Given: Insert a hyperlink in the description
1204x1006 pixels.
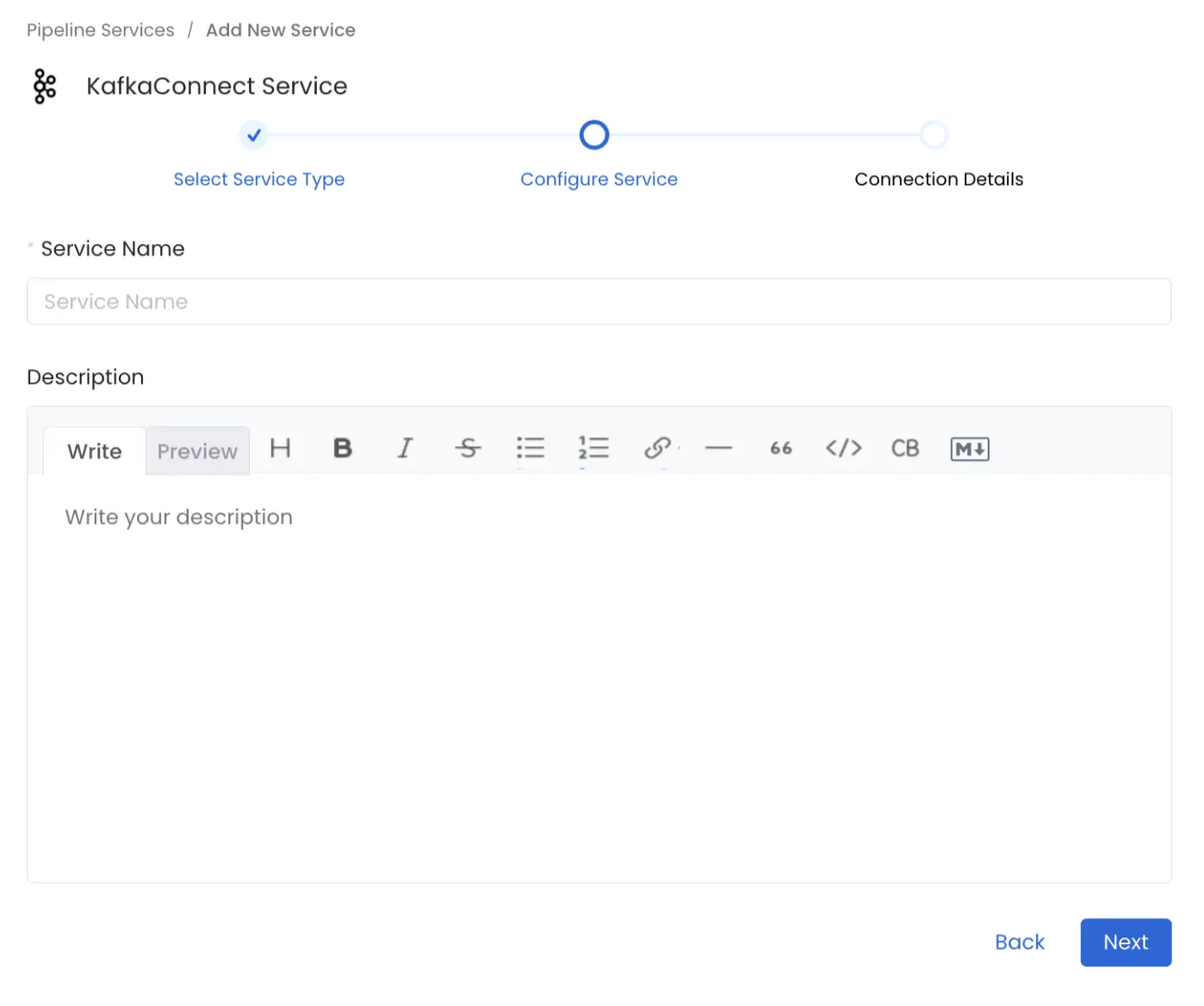Looking at the screenshot, I should point(657,449).
